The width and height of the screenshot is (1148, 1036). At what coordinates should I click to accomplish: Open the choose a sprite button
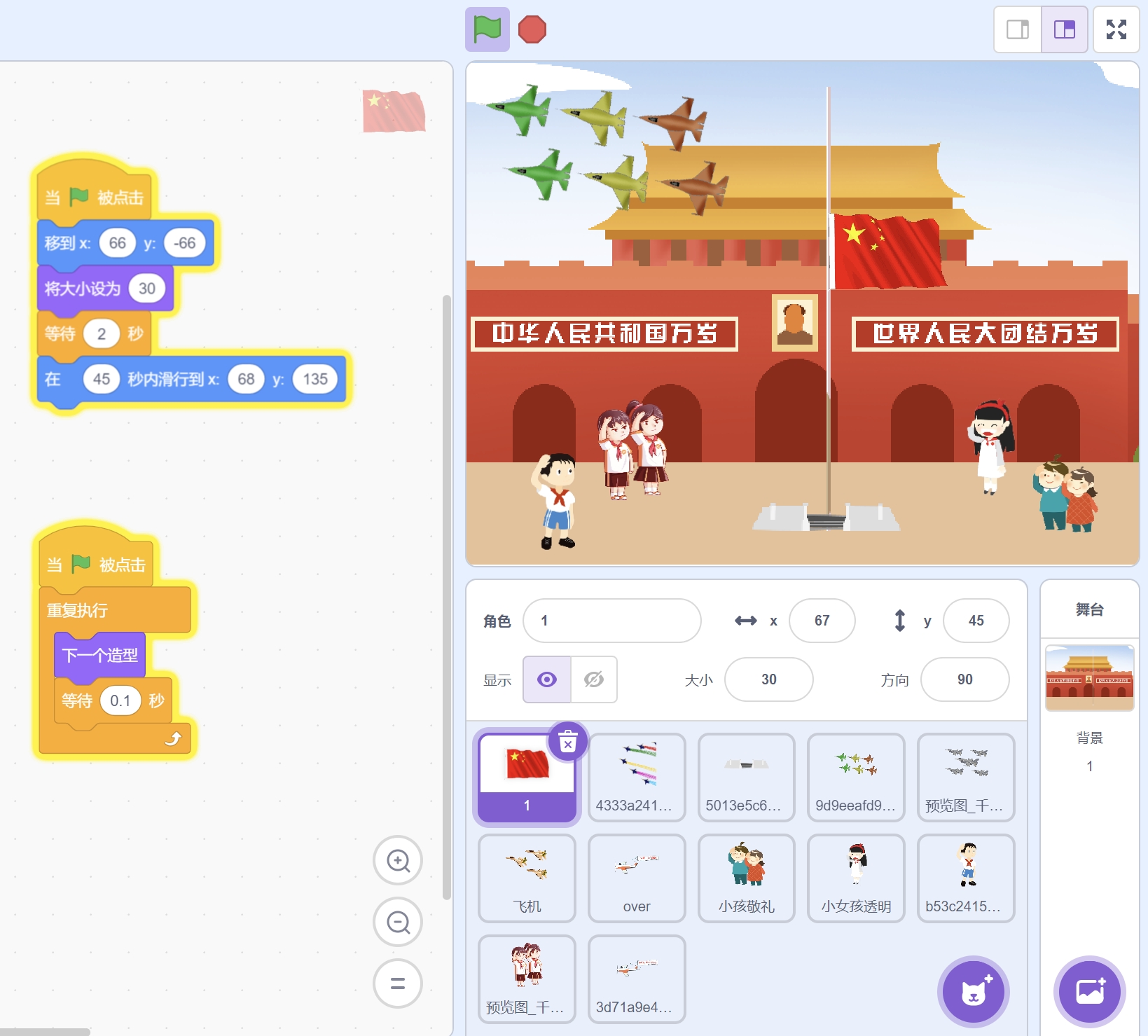973,992
